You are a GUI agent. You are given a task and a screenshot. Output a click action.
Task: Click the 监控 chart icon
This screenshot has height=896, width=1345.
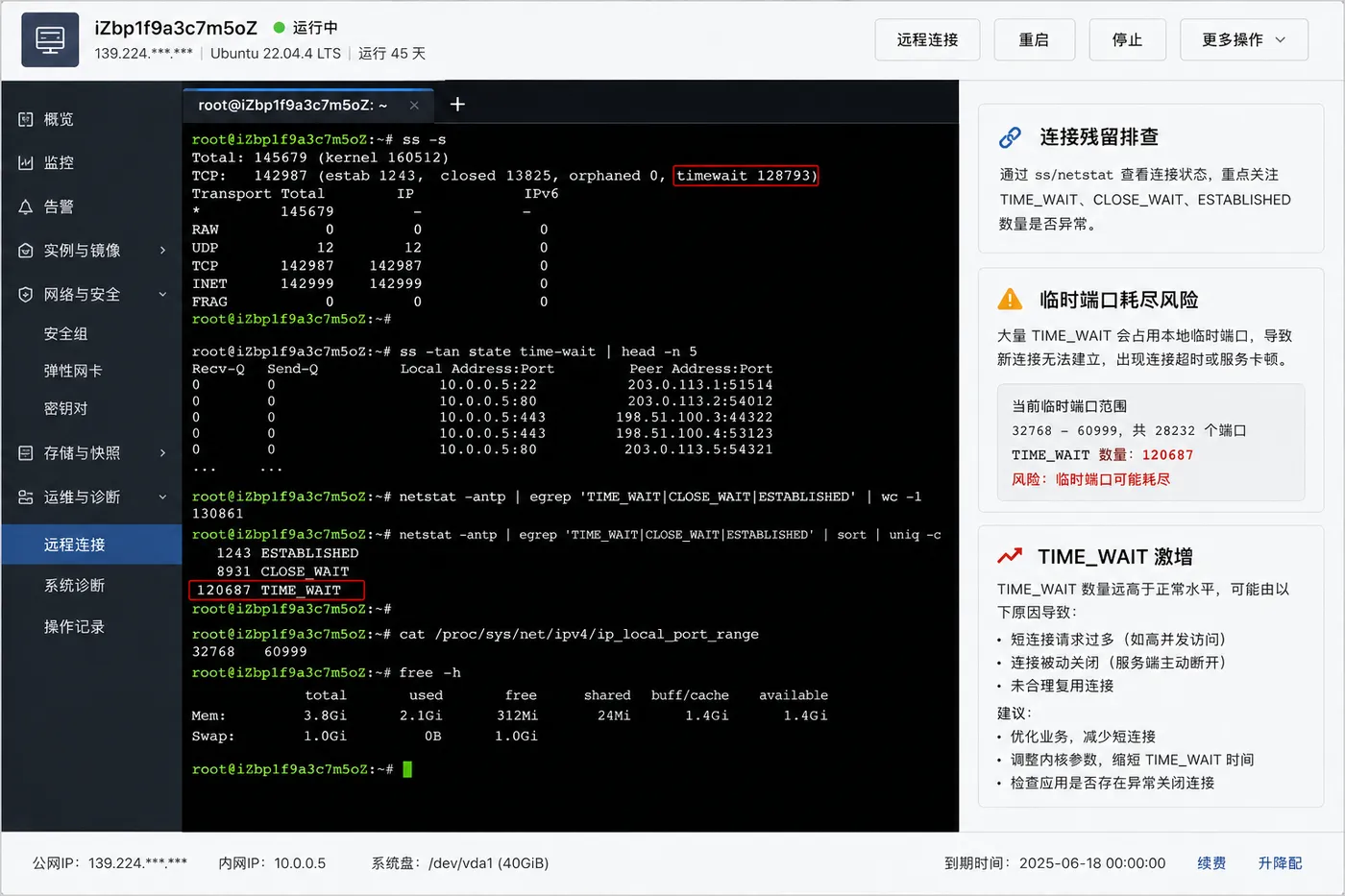26,162
